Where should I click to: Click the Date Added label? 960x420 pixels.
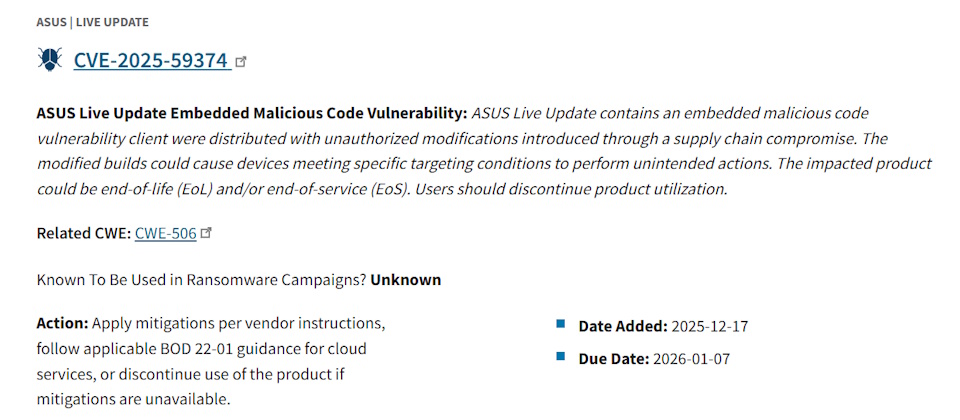click(623, 326)
